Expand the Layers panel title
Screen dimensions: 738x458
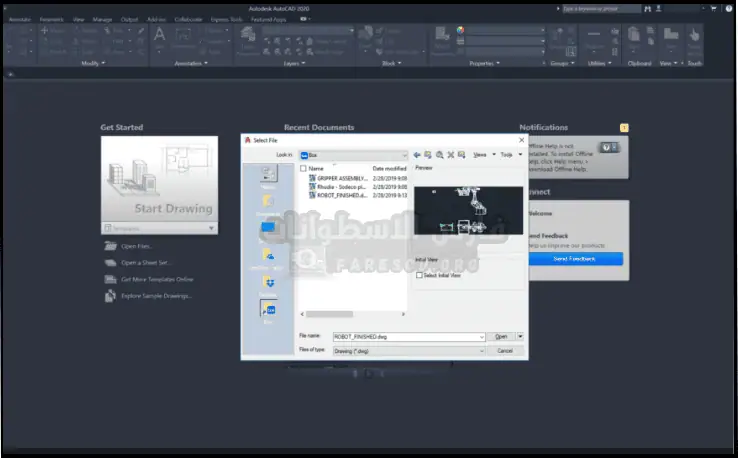[x=295, y=63]
